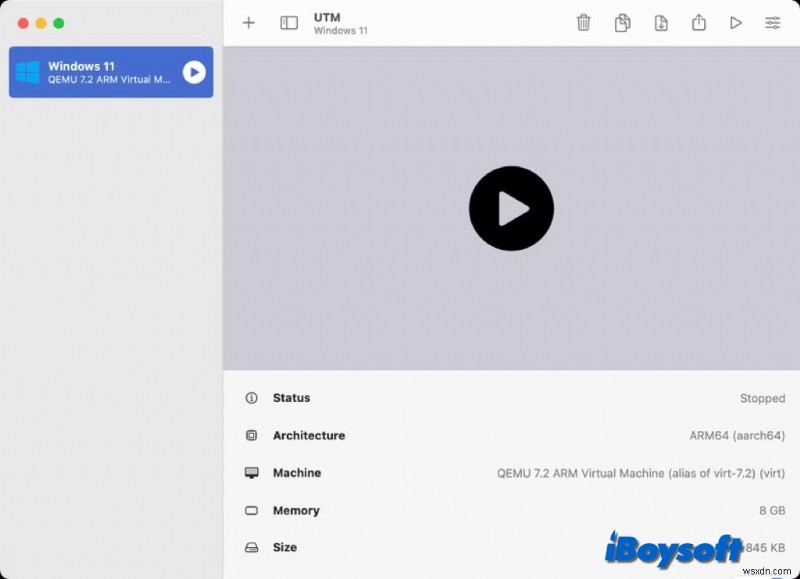The height and width of the screenshot is (579, 800).
Task: Minimize the window with yellow button
Action: click(41, 23)
